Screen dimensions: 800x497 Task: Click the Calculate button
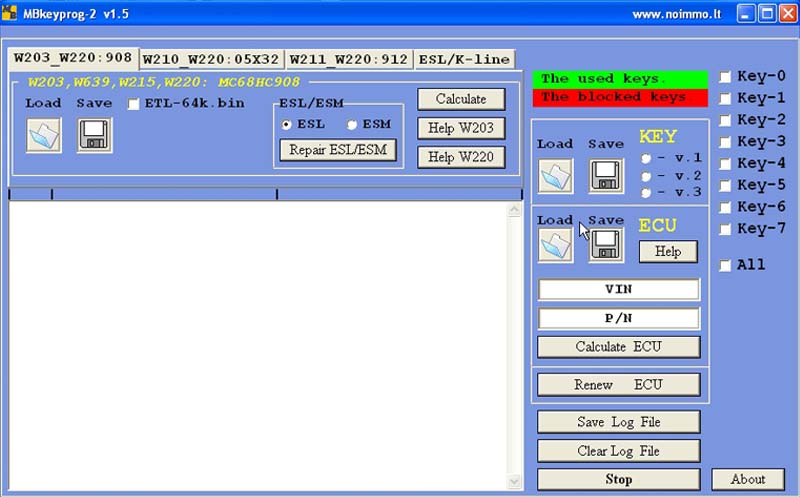click(461, 99)
